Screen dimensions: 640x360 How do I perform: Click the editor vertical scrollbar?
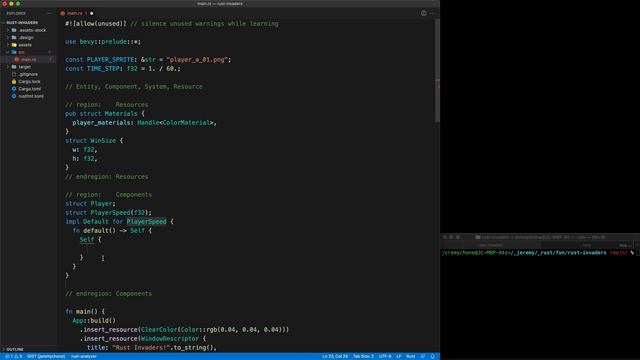(x=437, y=71)
